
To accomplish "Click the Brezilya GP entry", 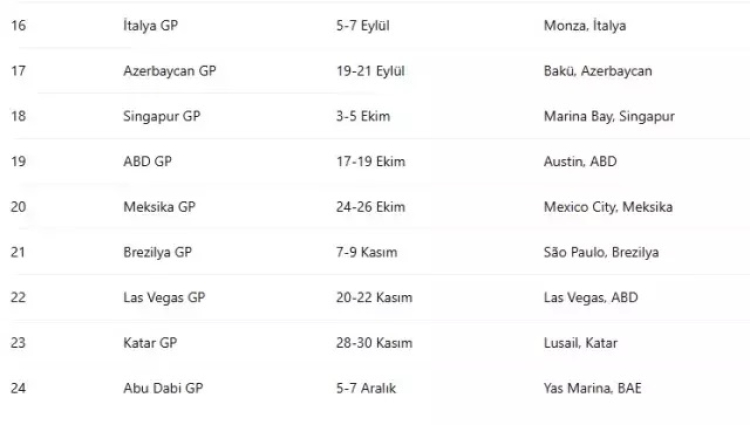I will pyautogui.click(x=157, y=252).
